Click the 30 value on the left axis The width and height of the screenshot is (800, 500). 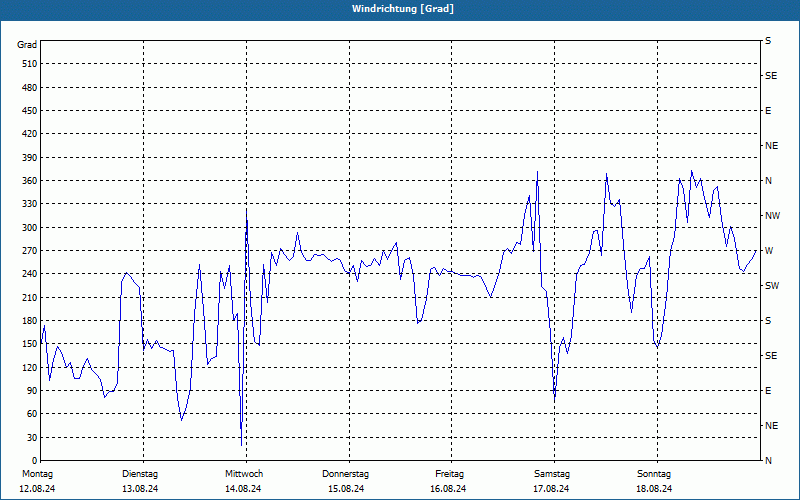point(32,438)
